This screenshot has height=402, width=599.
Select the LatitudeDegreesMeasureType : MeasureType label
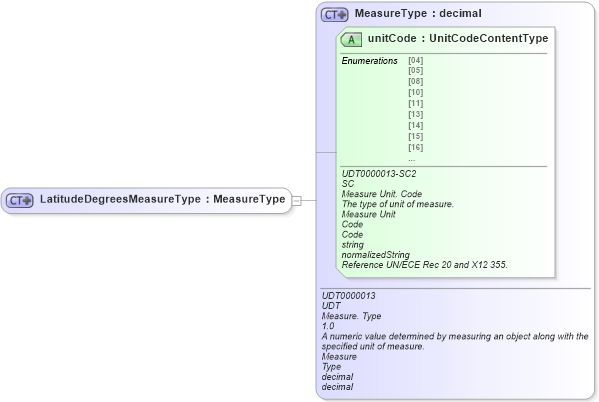tap(162, 199)
